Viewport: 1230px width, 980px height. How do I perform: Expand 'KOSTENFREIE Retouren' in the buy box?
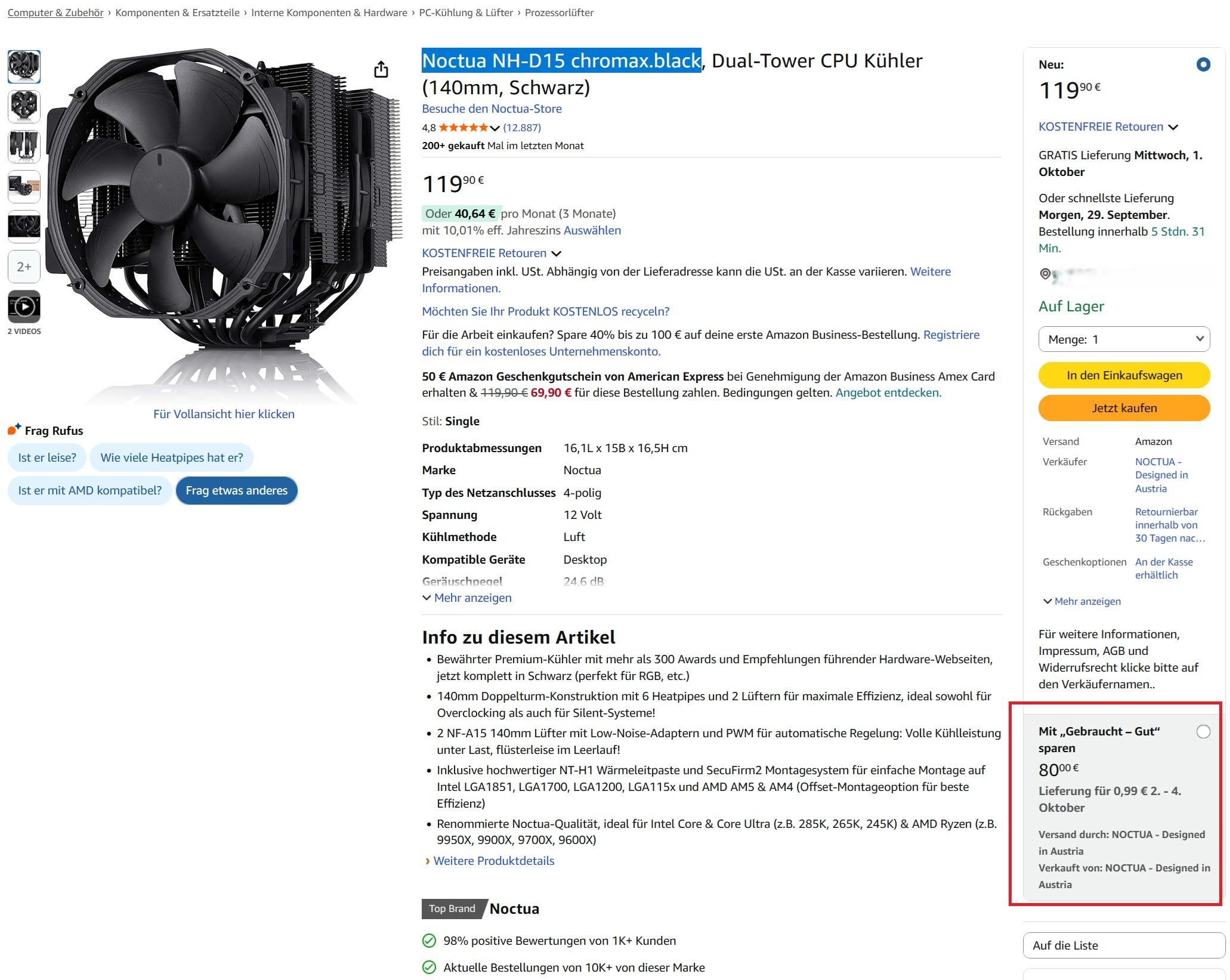click(x=1108, y=126)
